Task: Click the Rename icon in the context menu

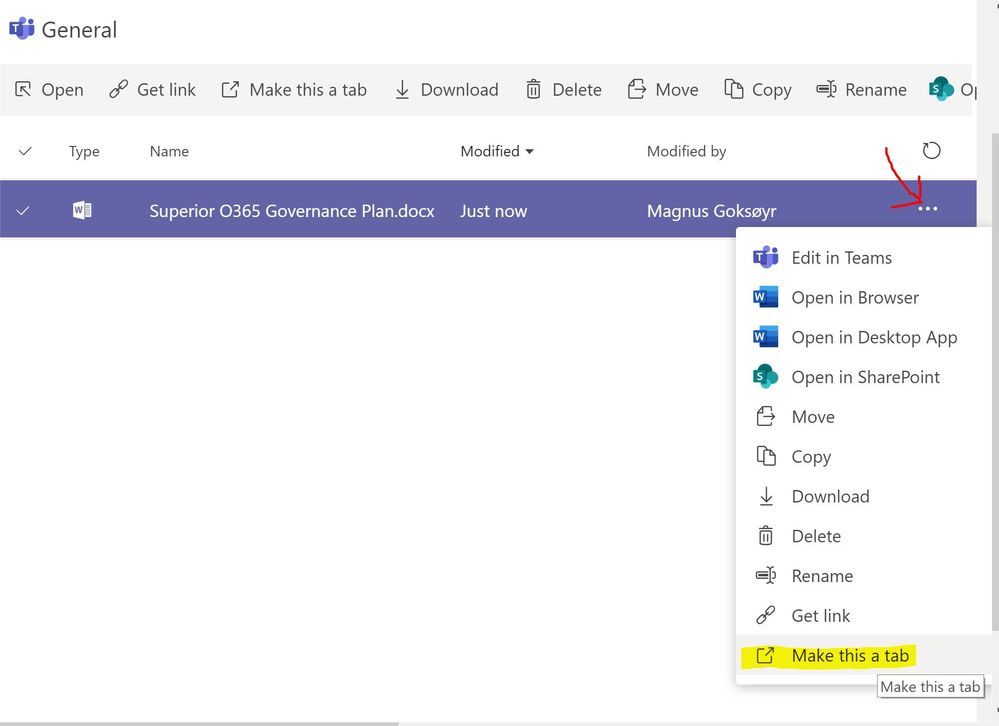Action: point(765,576)
